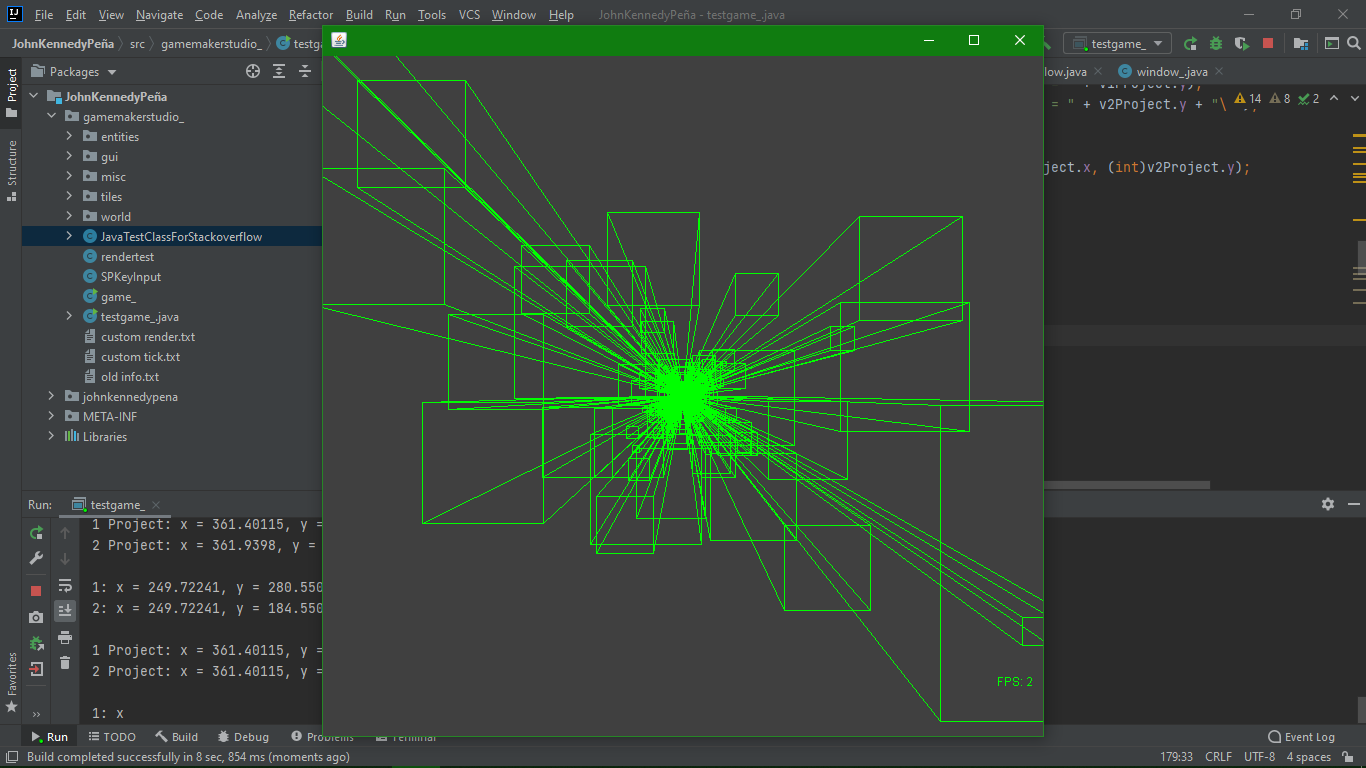Toggle tool window bars in status corner

pyautogui.click(x=11, y=757)
